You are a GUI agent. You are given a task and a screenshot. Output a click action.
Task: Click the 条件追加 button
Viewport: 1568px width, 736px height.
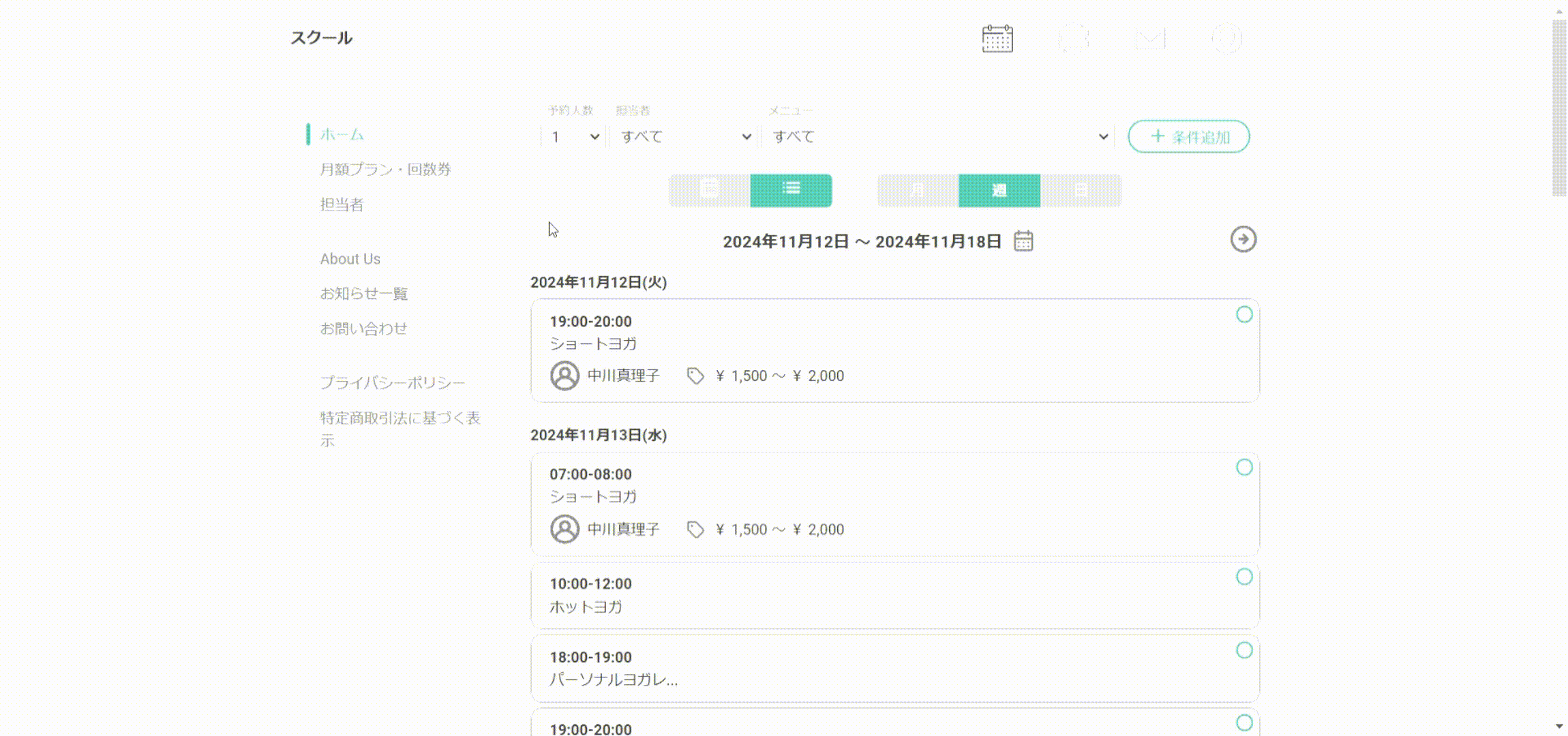click(1189, 137)
